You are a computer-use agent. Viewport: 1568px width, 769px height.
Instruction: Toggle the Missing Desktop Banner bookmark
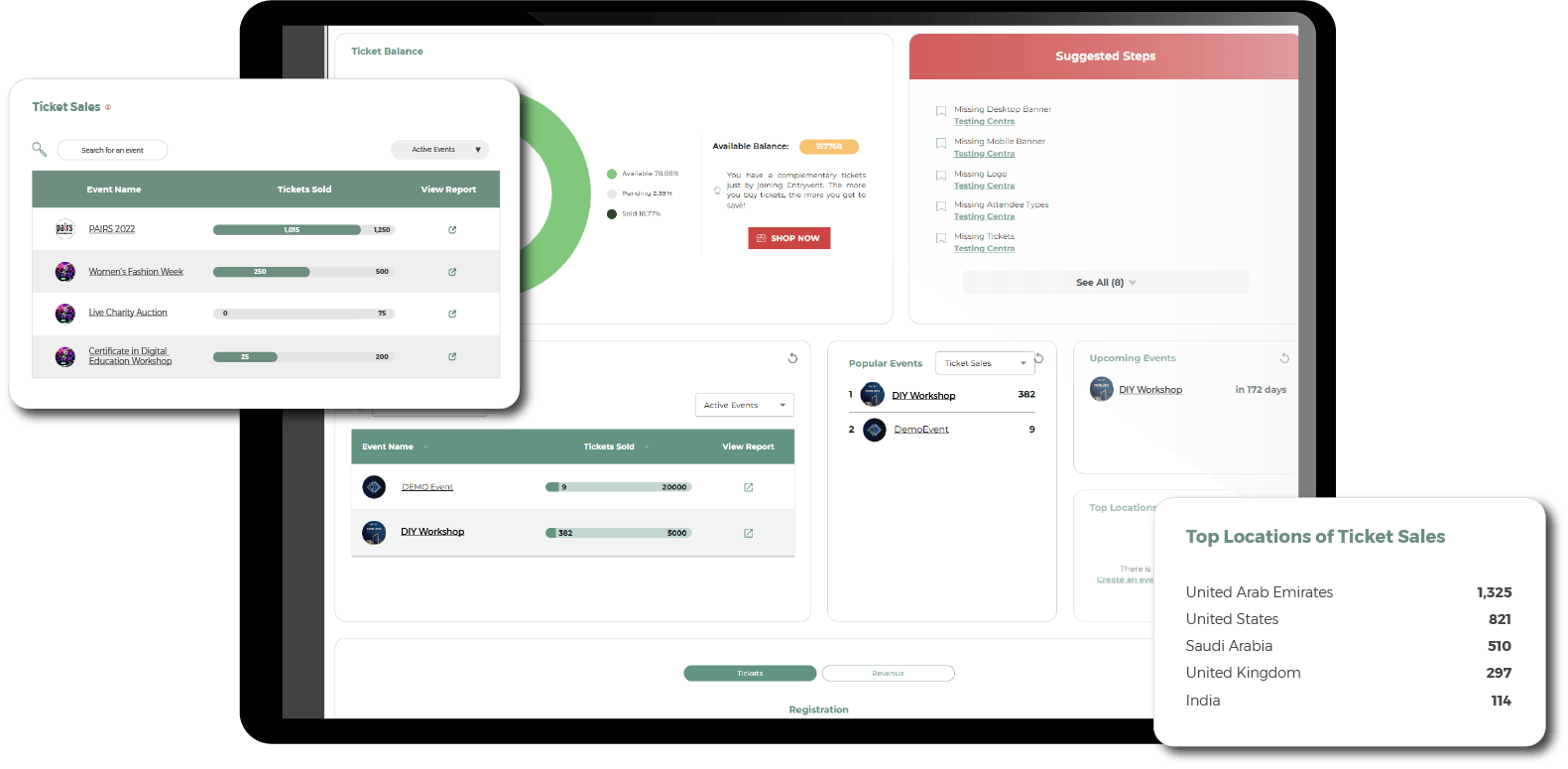(x=941, y=111)
